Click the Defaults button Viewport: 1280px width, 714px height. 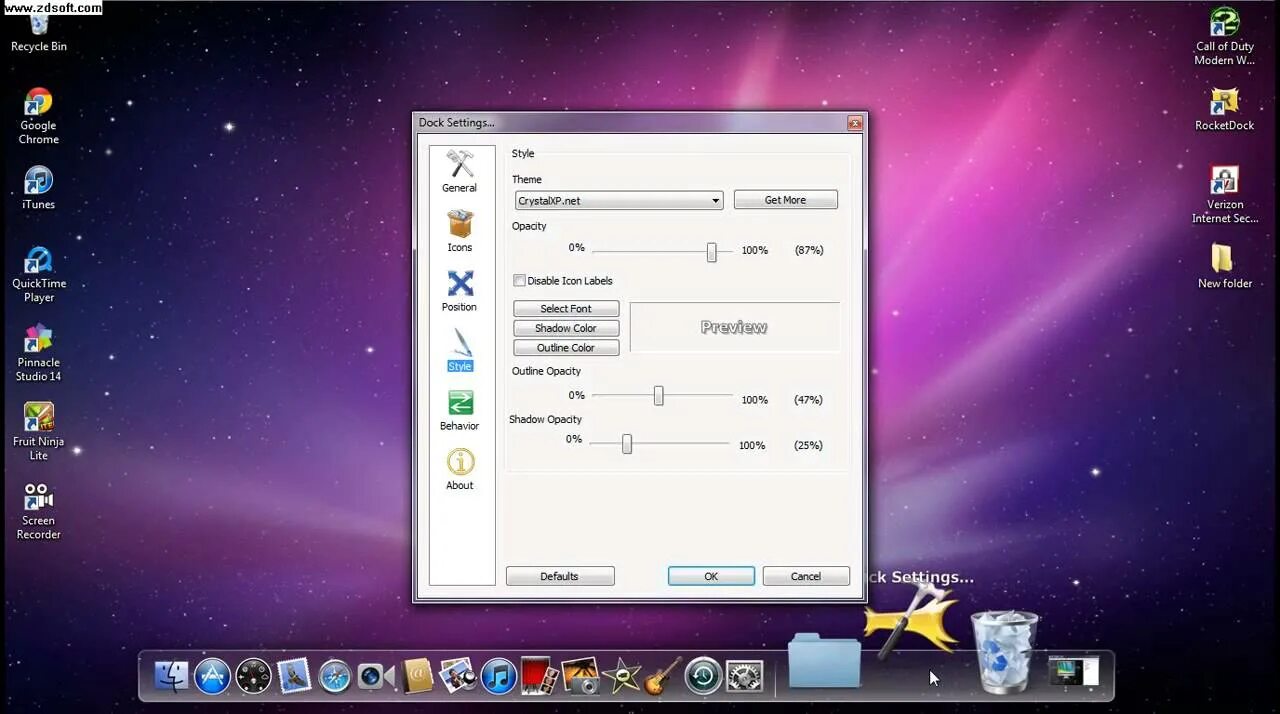pos(560,576)
